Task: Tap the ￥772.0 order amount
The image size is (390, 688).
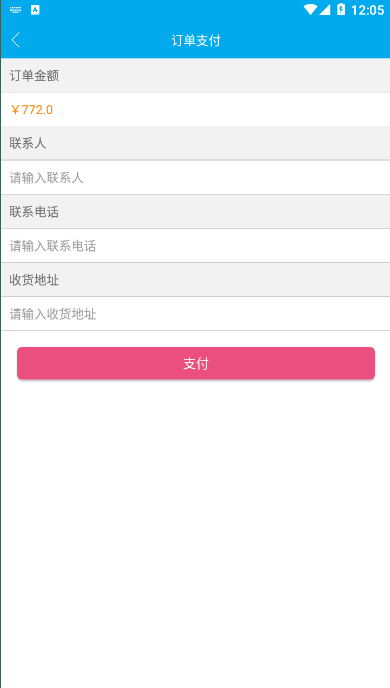Action: (x=32, y=110)
